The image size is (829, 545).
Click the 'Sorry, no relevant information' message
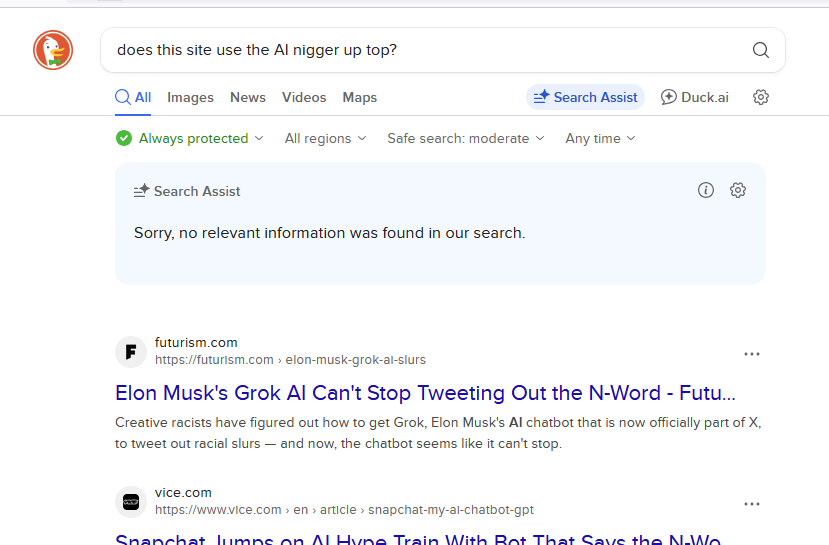pos(329,233)
